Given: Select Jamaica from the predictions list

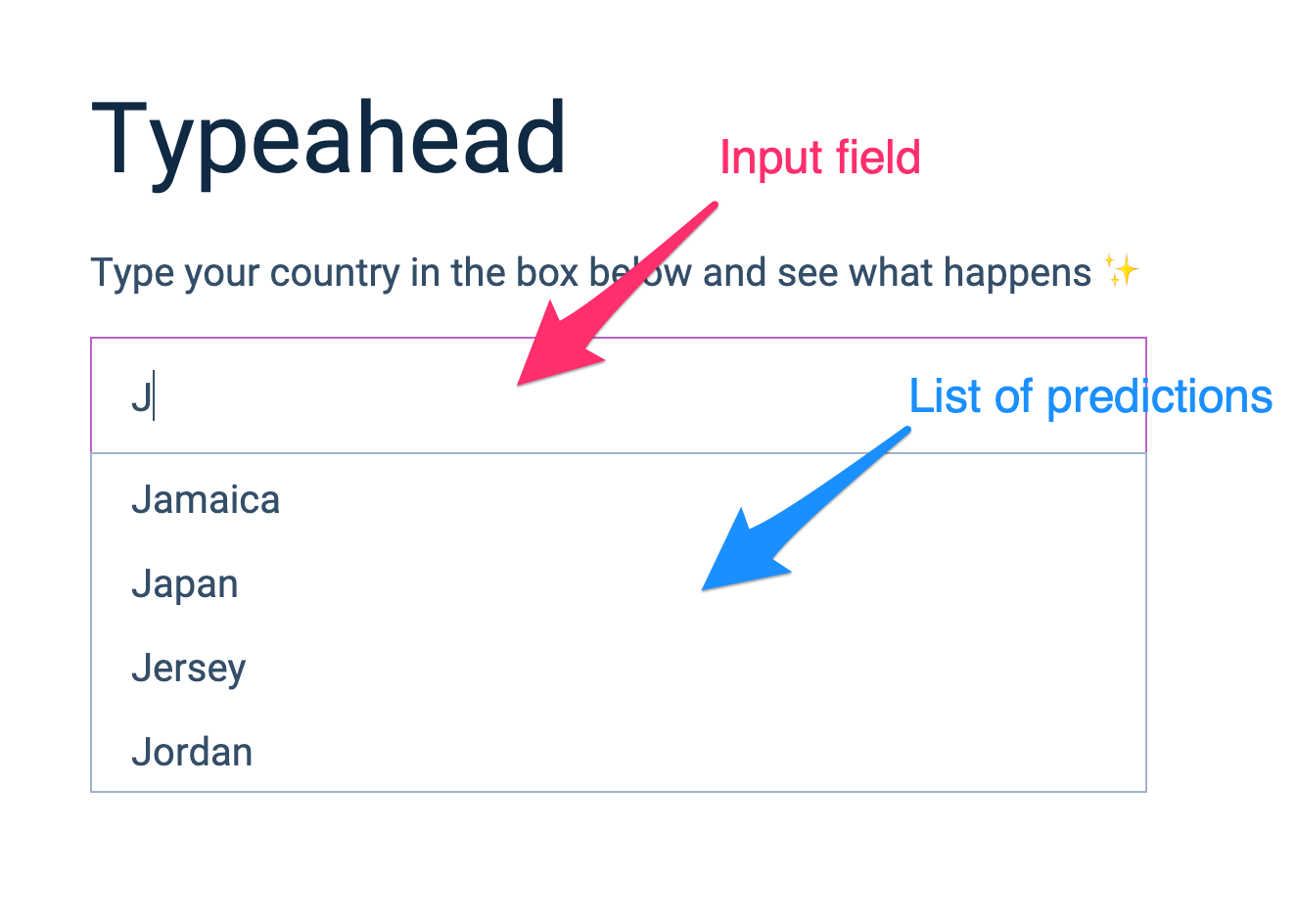Looking at the screenshot, I should tap(206, 499).
